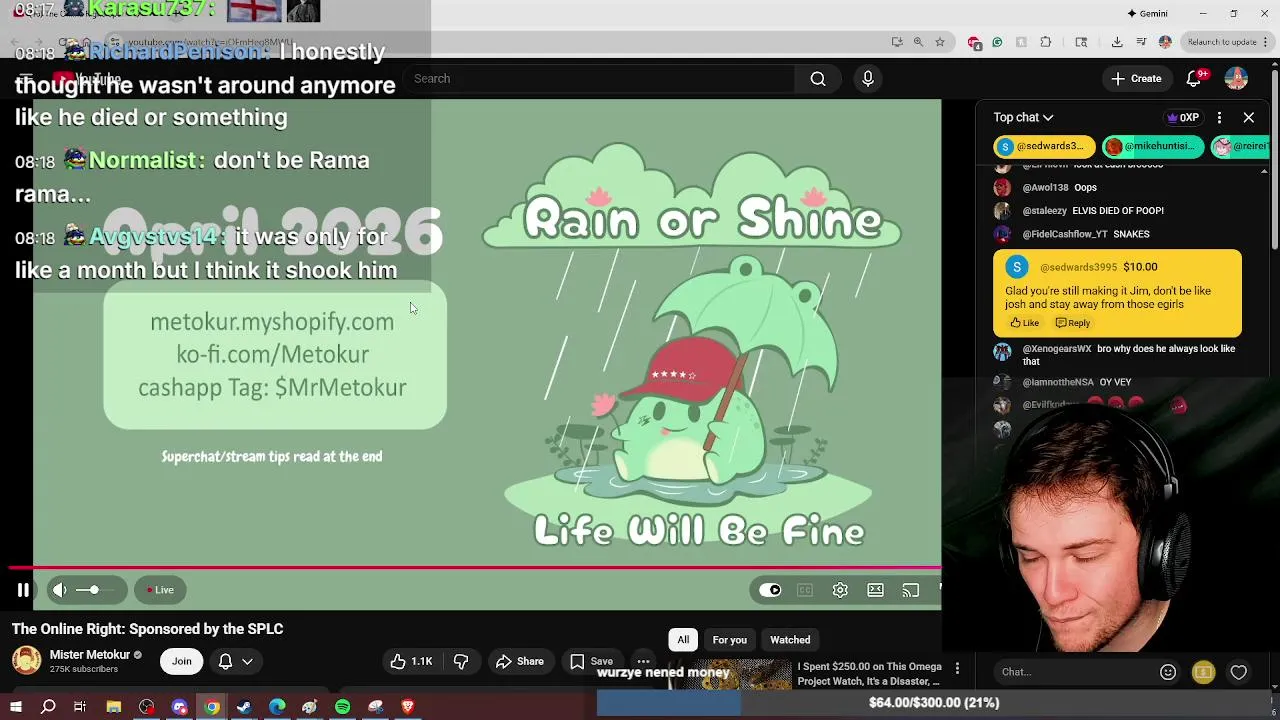The height and width of the screenshot is (720, 1280).
Task: Toggle closed captions CC button
Action: tap(805, 590)
